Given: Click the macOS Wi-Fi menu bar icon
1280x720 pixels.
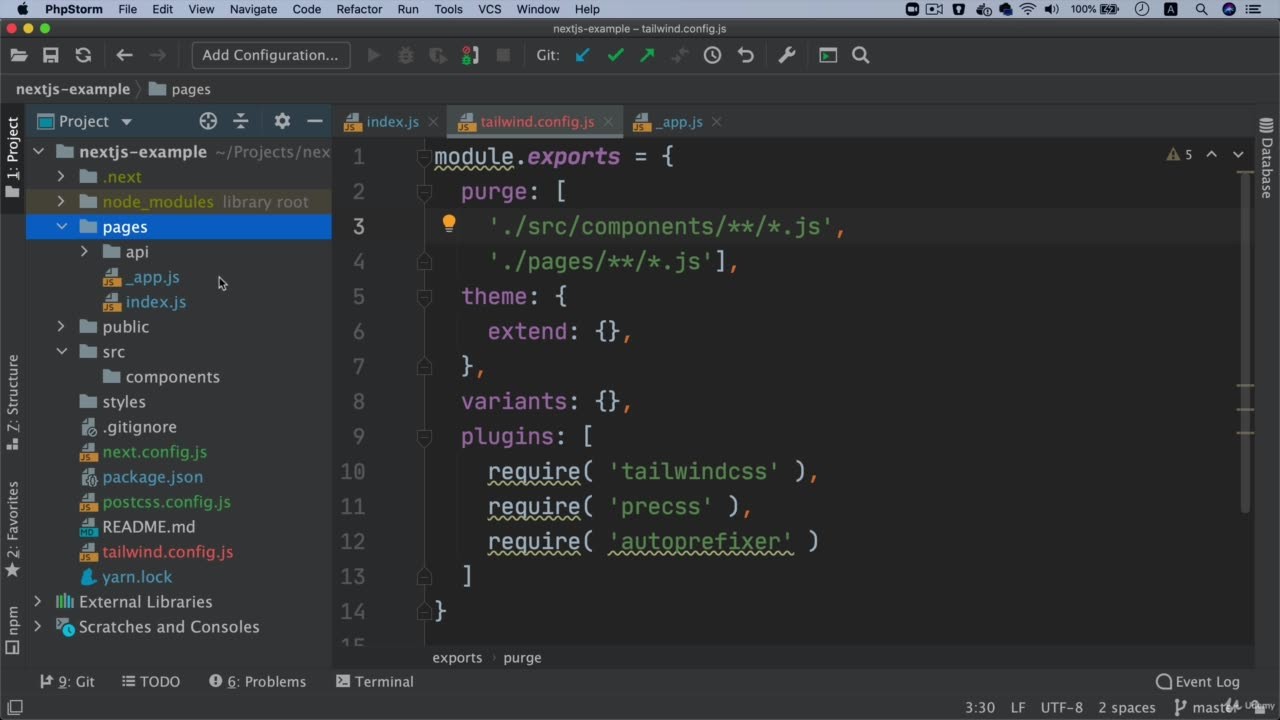Looking at the screenshot, I should click(1028, 9).
